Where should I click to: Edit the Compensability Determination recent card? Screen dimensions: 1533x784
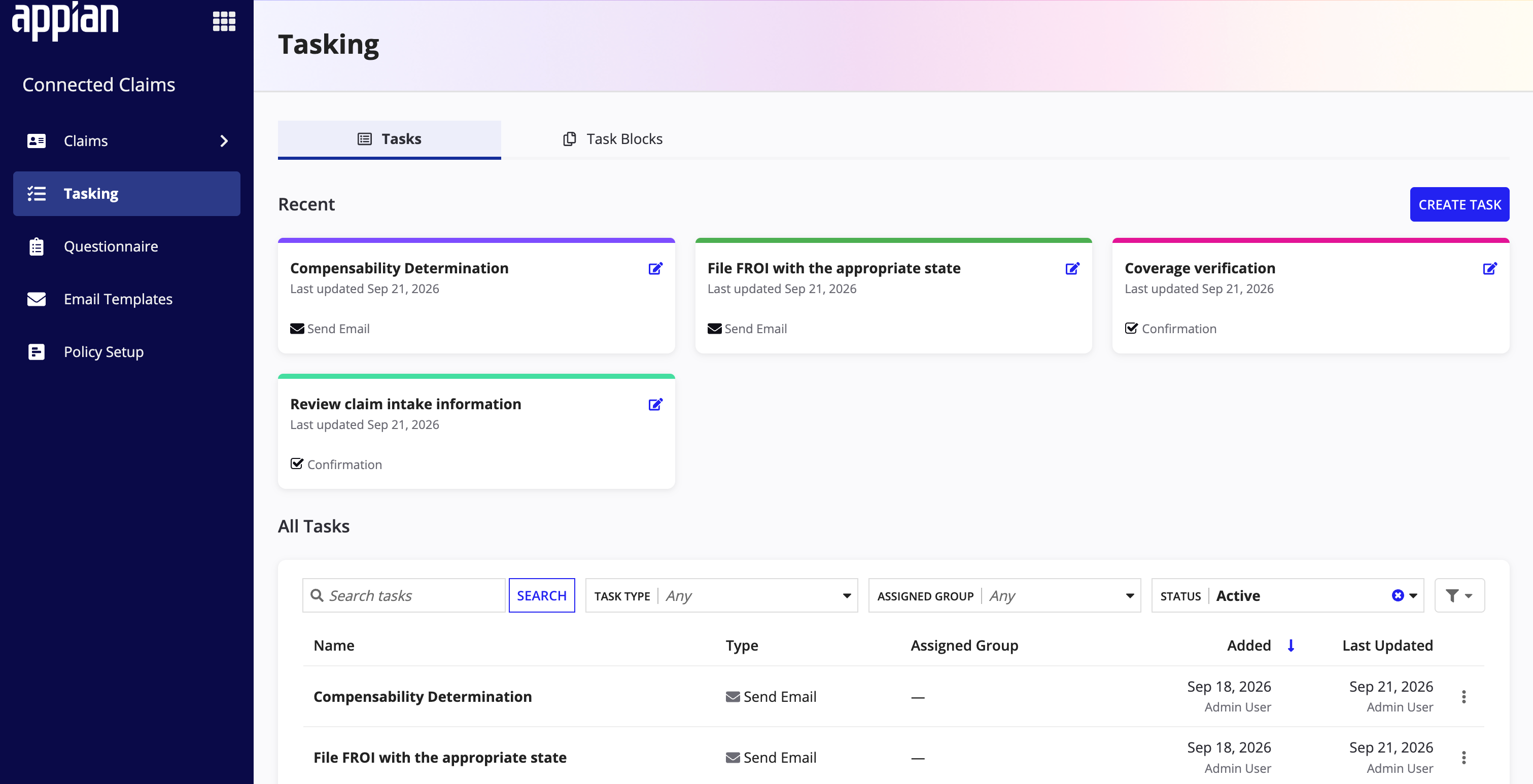click(x=655, y=268)
